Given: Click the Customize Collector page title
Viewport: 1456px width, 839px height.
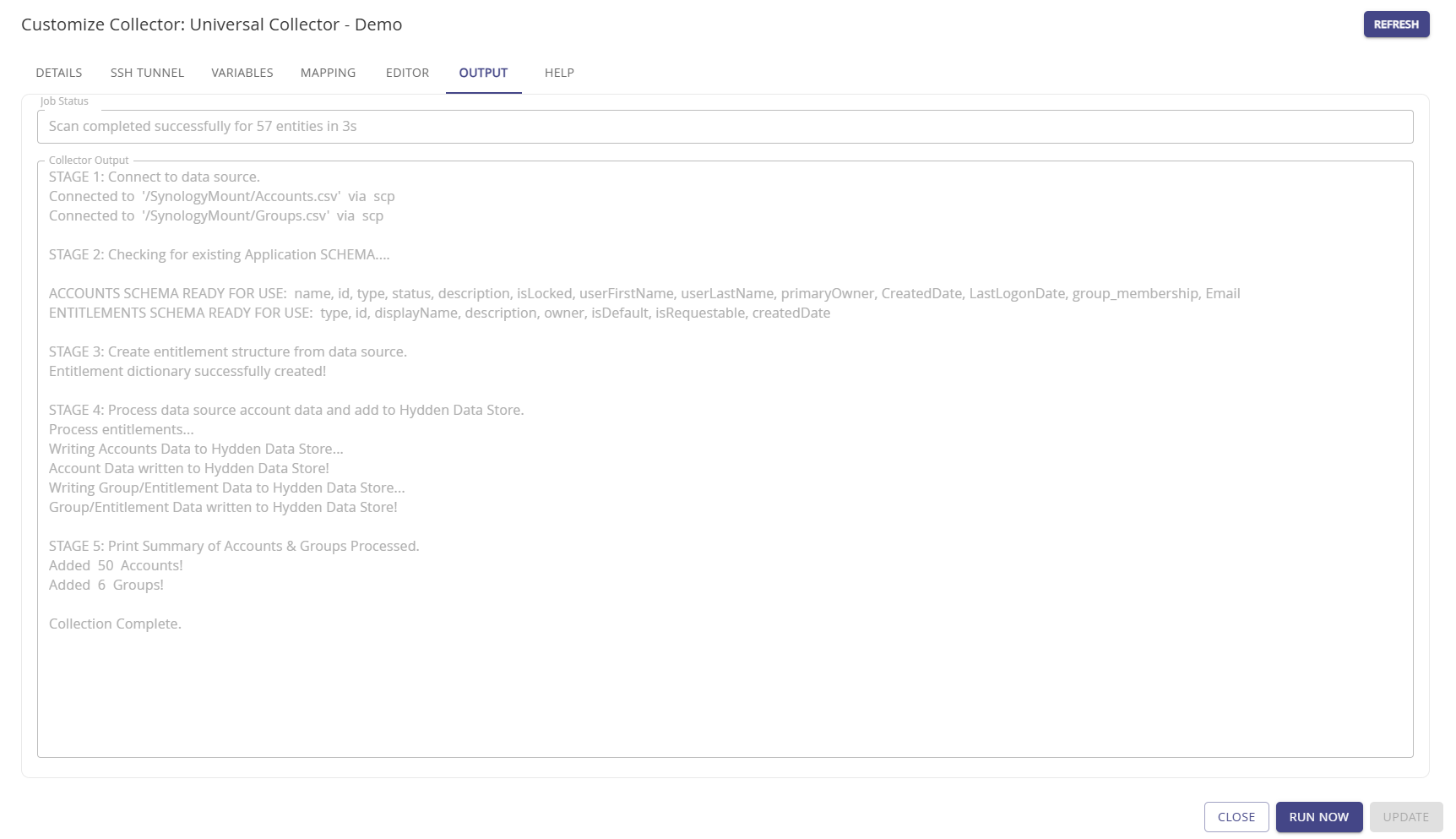Looking at the screenshot, I should coord(211,25).
